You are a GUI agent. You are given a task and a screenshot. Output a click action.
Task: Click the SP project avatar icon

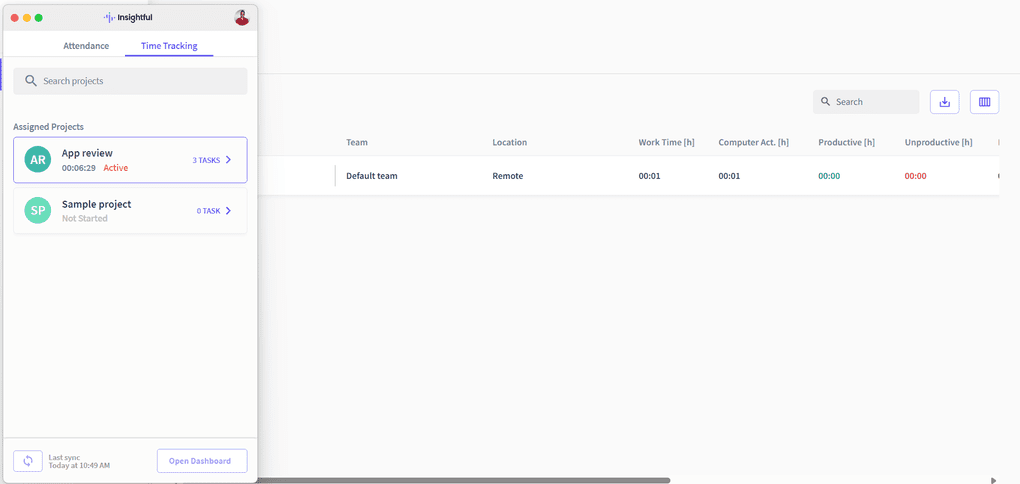pyautogui.click(x=38, y=211)
